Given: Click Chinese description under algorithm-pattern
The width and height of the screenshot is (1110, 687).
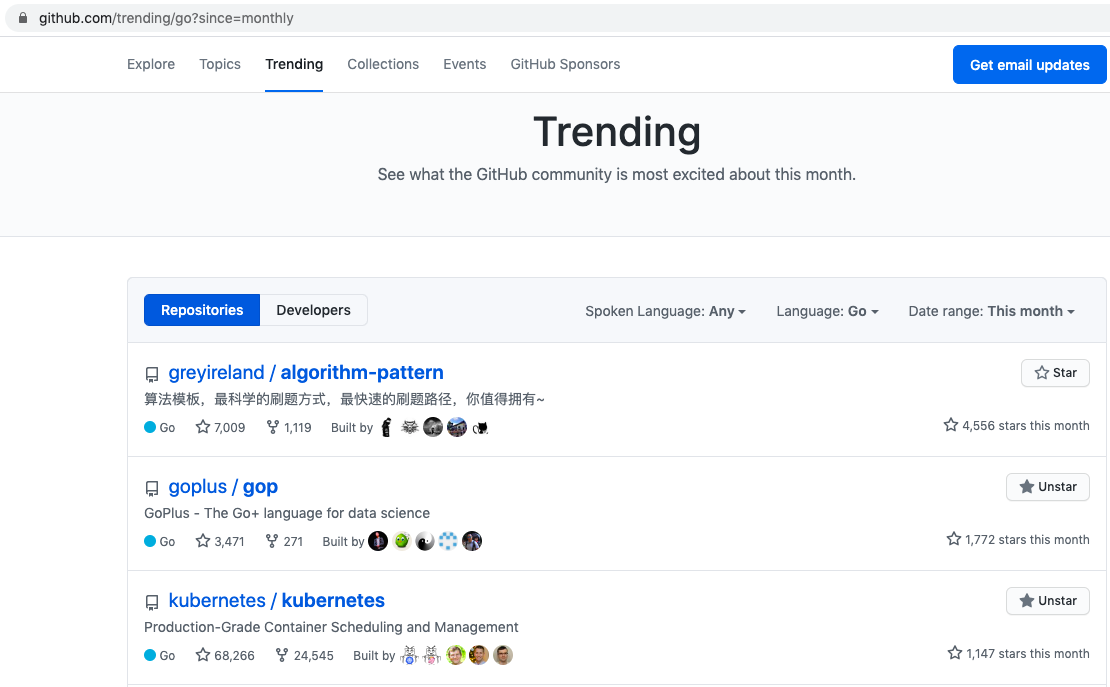Looking at the screenshot, I should (x=344, y=399).
